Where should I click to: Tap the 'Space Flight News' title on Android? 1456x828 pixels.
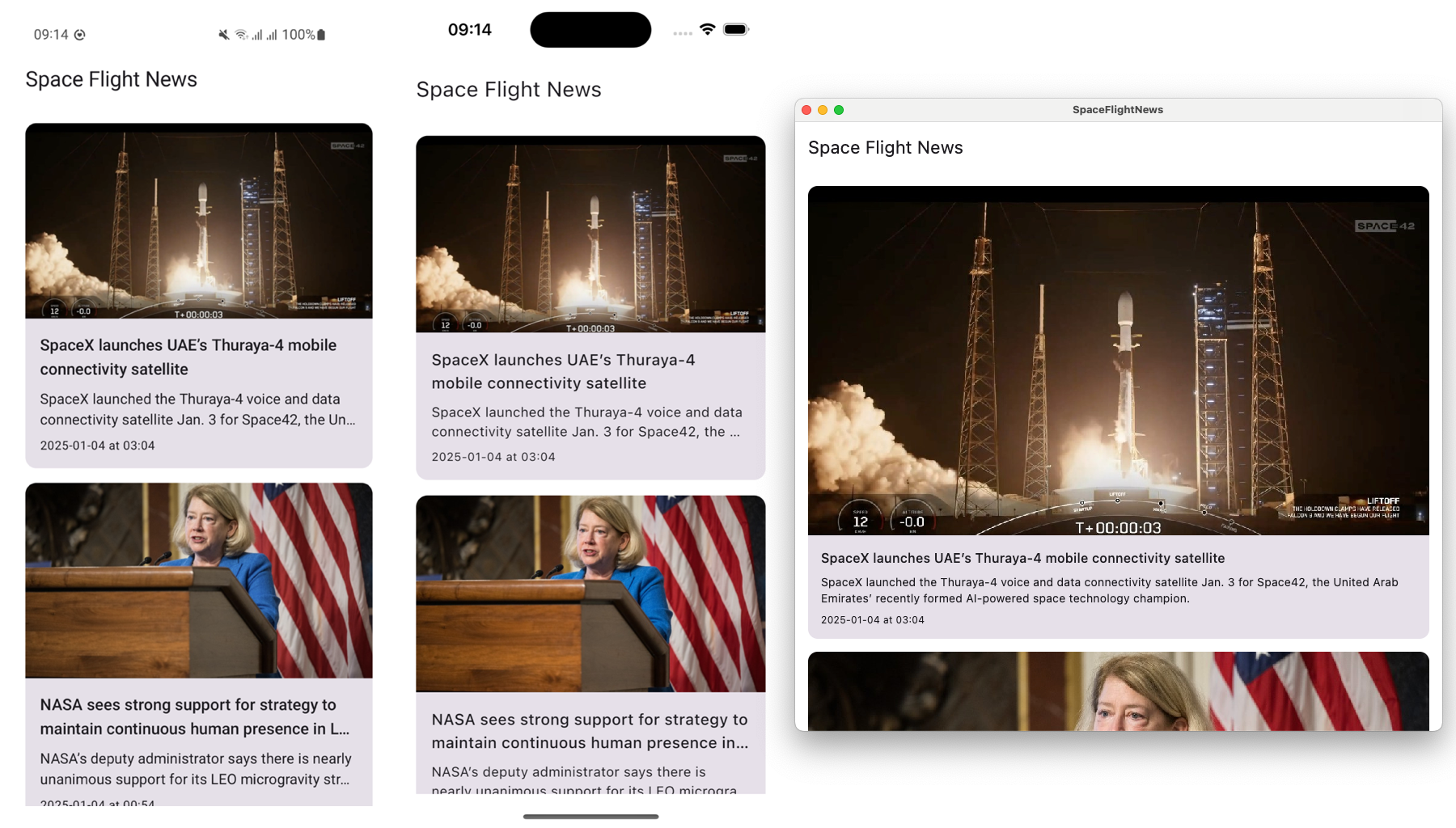pyautogui.click(x=111, y=79)
